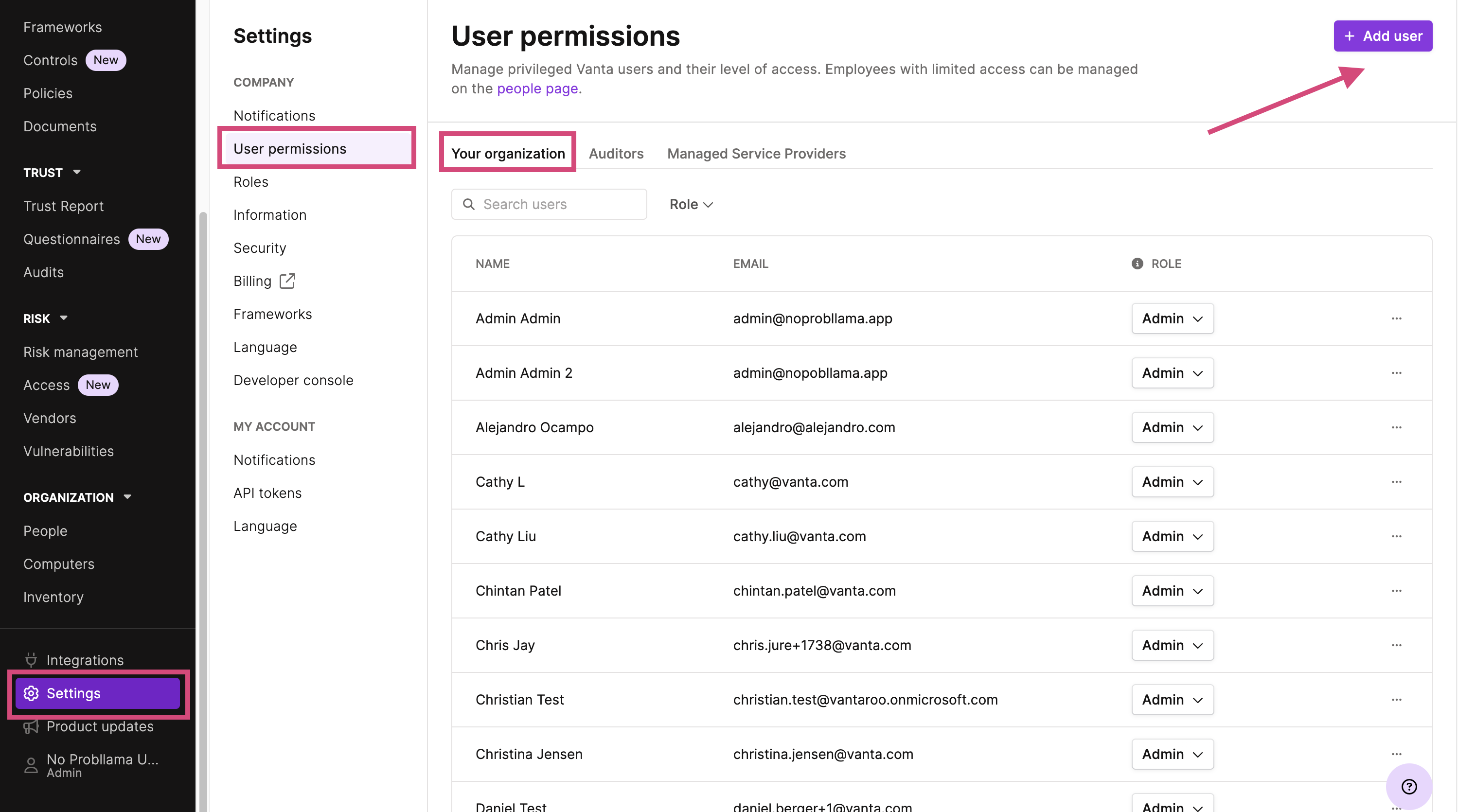Open Security settings page
1458x812 pixels.
coord(260,248)
